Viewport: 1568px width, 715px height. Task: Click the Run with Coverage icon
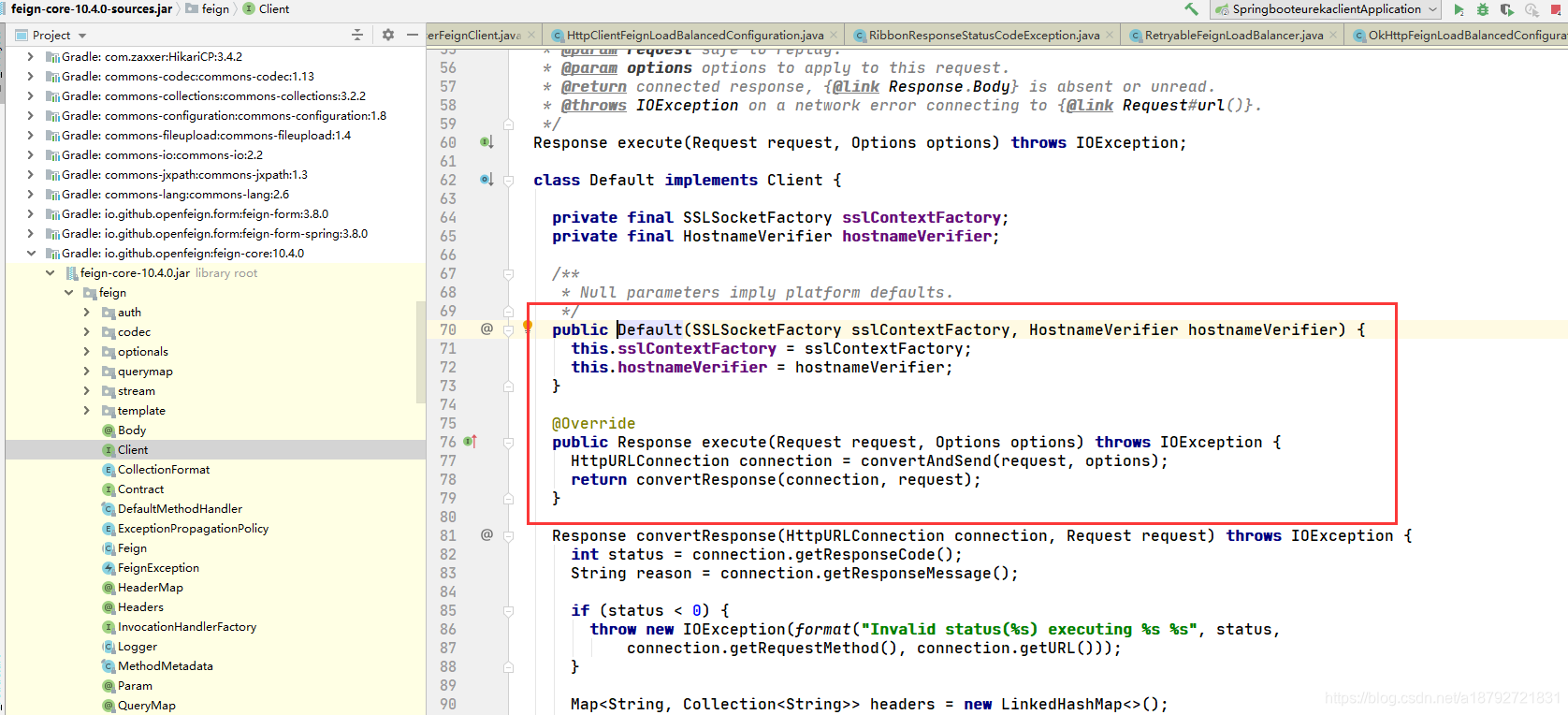[x=1507, y=9]
